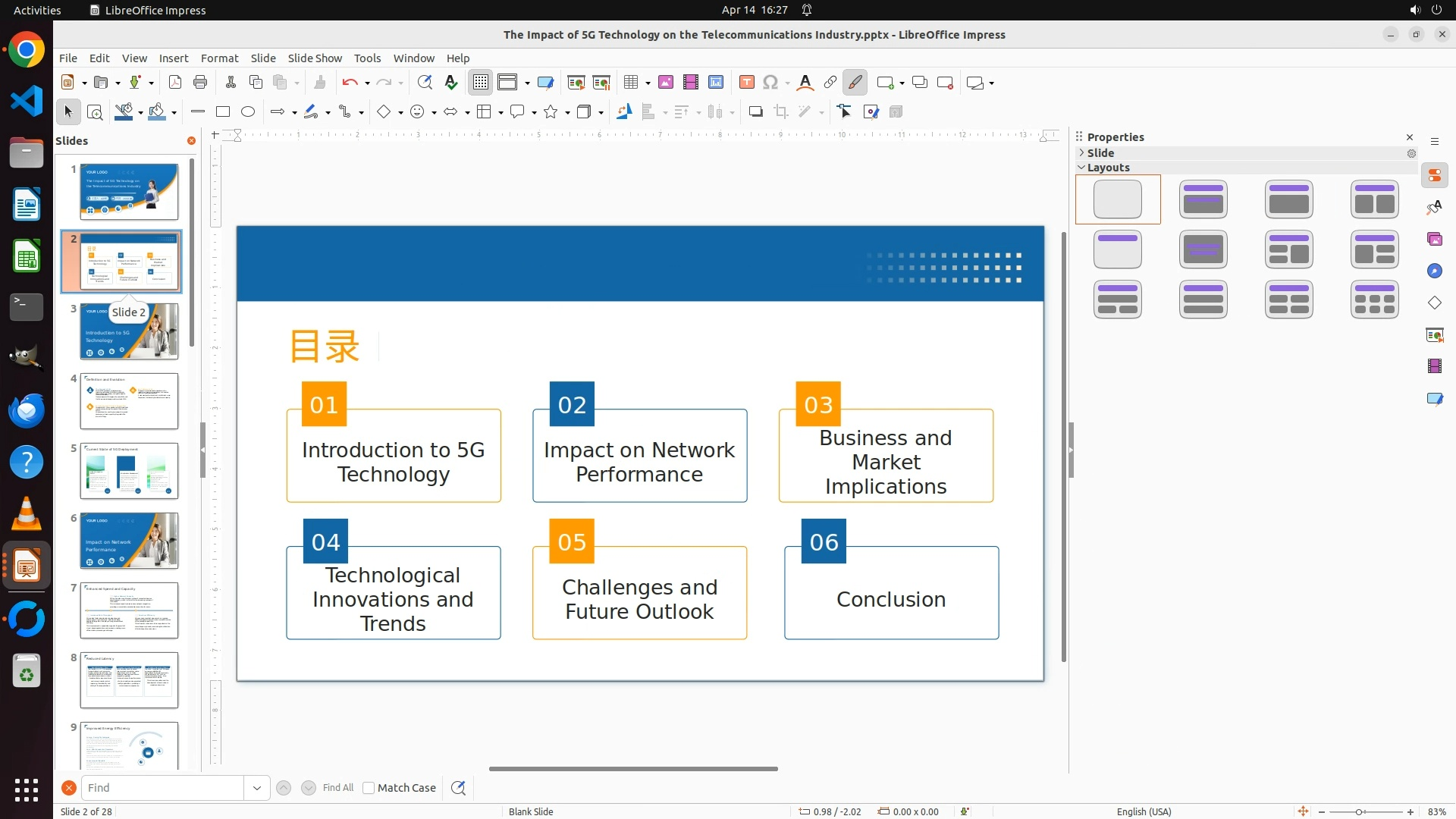
Task: Select the Rectangle drawing tool
Action: click(223, 112)
